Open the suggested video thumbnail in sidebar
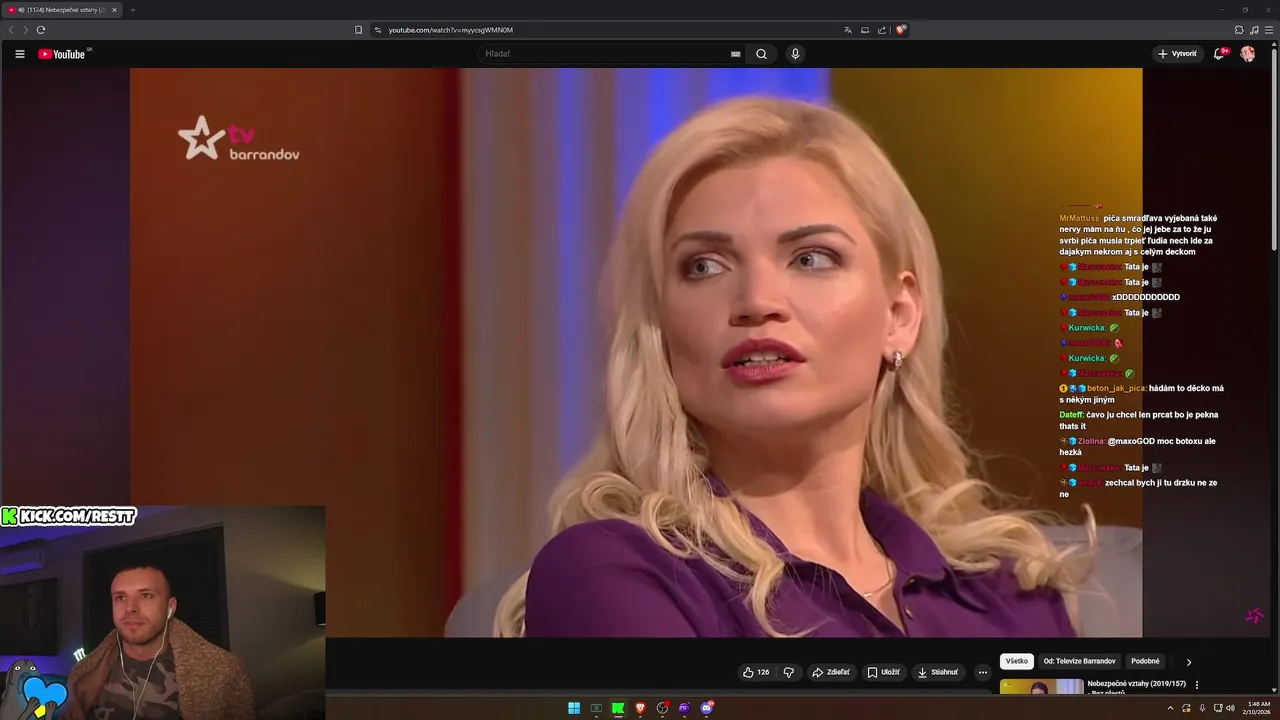This screenshot has width=1280, height=720. 1041,687
